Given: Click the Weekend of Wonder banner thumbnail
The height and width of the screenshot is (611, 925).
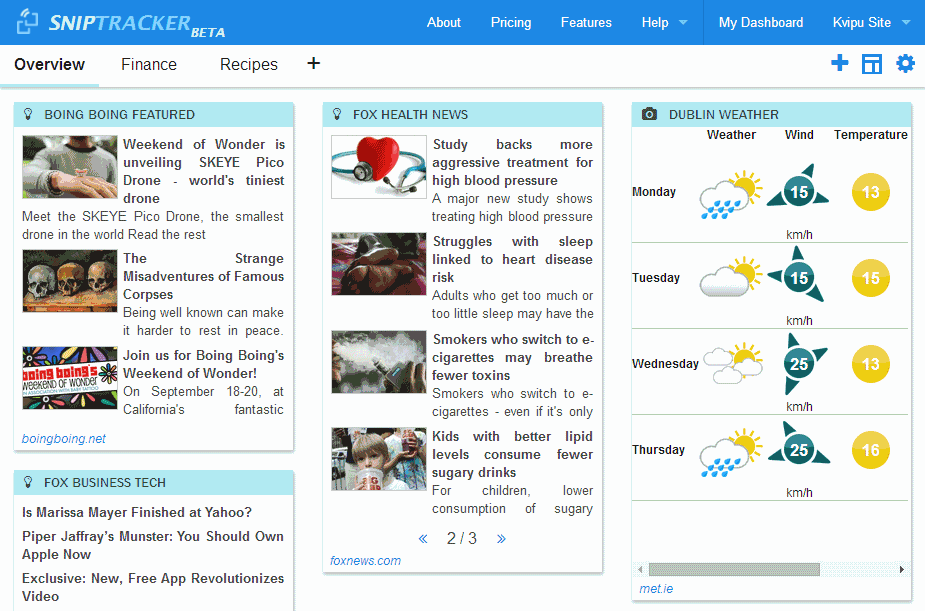Looking at the screenshot, I should pos(70,377).
